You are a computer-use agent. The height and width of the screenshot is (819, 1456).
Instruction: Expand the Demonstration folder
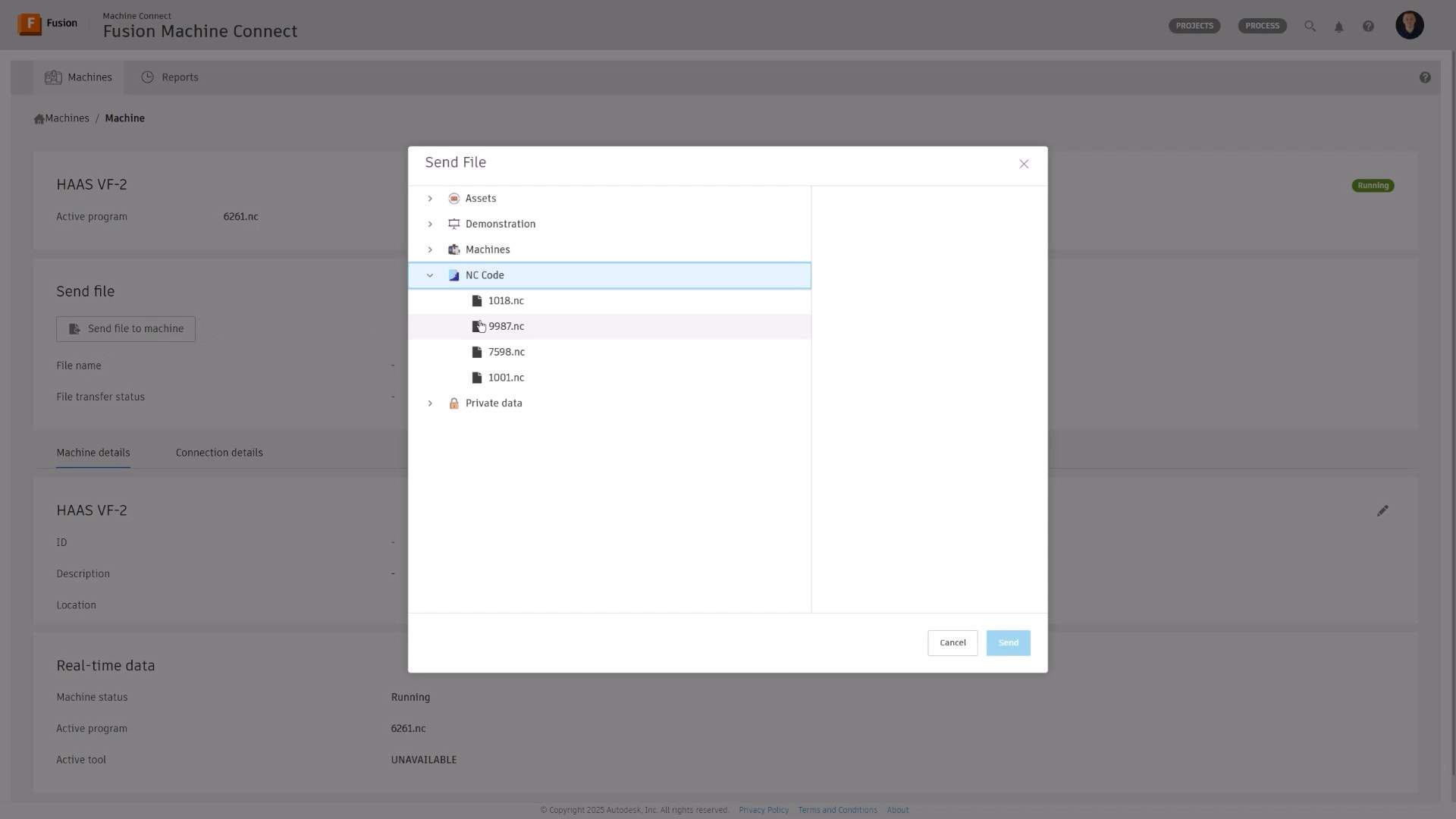[x=430, y=224]
